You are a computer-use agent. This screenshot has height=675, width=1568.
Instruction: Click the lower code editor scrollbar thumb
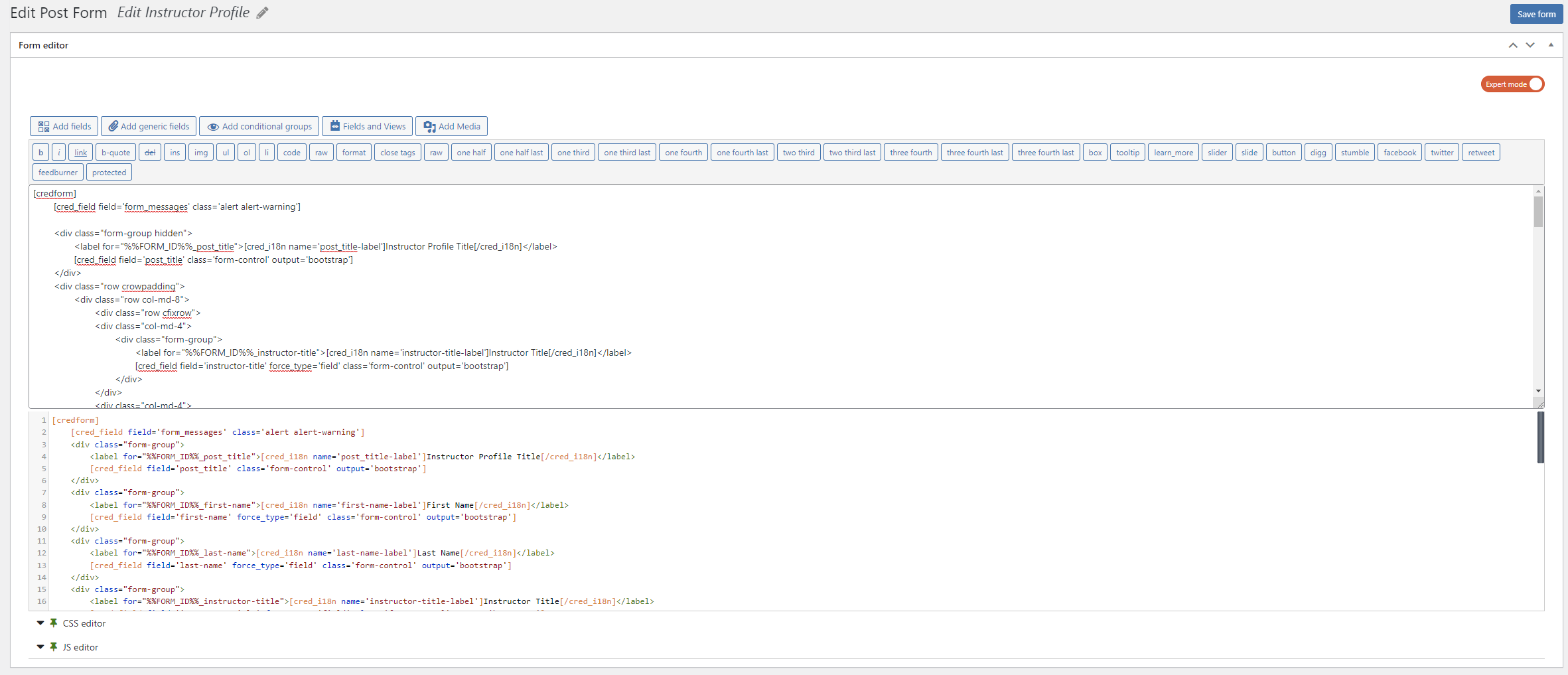click(1541, 437)
